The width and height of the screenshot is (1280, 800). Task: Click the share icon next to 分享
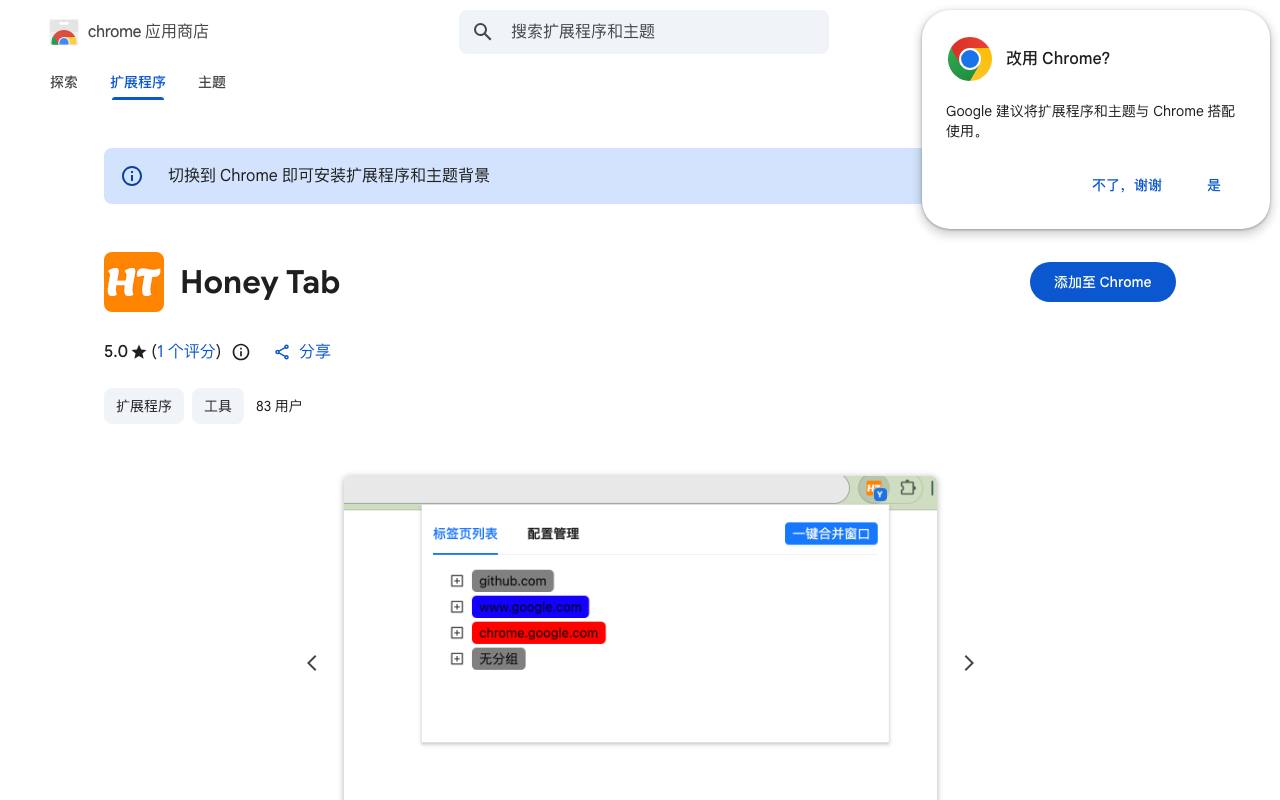(282, 352)
